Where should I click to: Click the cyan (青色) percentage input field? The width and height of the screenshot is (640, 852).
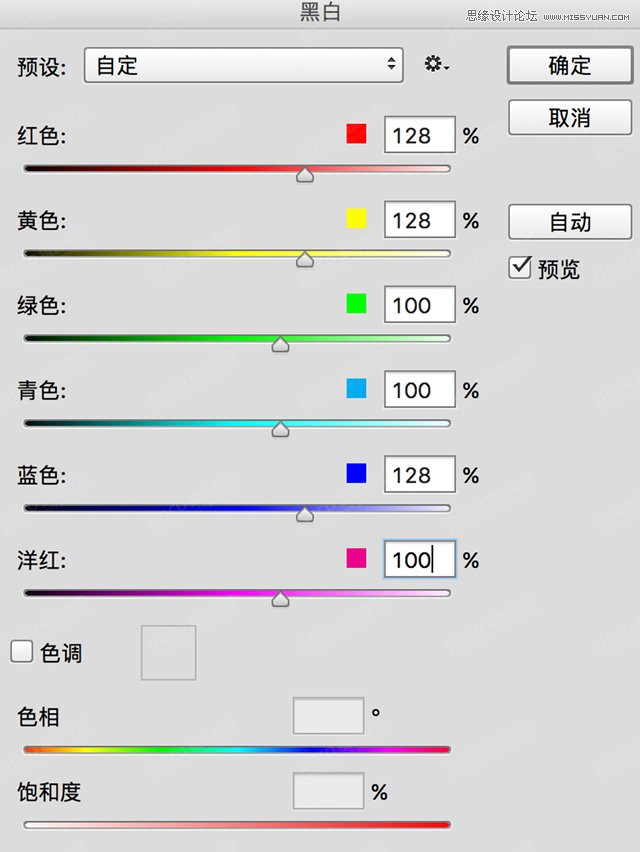pos(419,390)
